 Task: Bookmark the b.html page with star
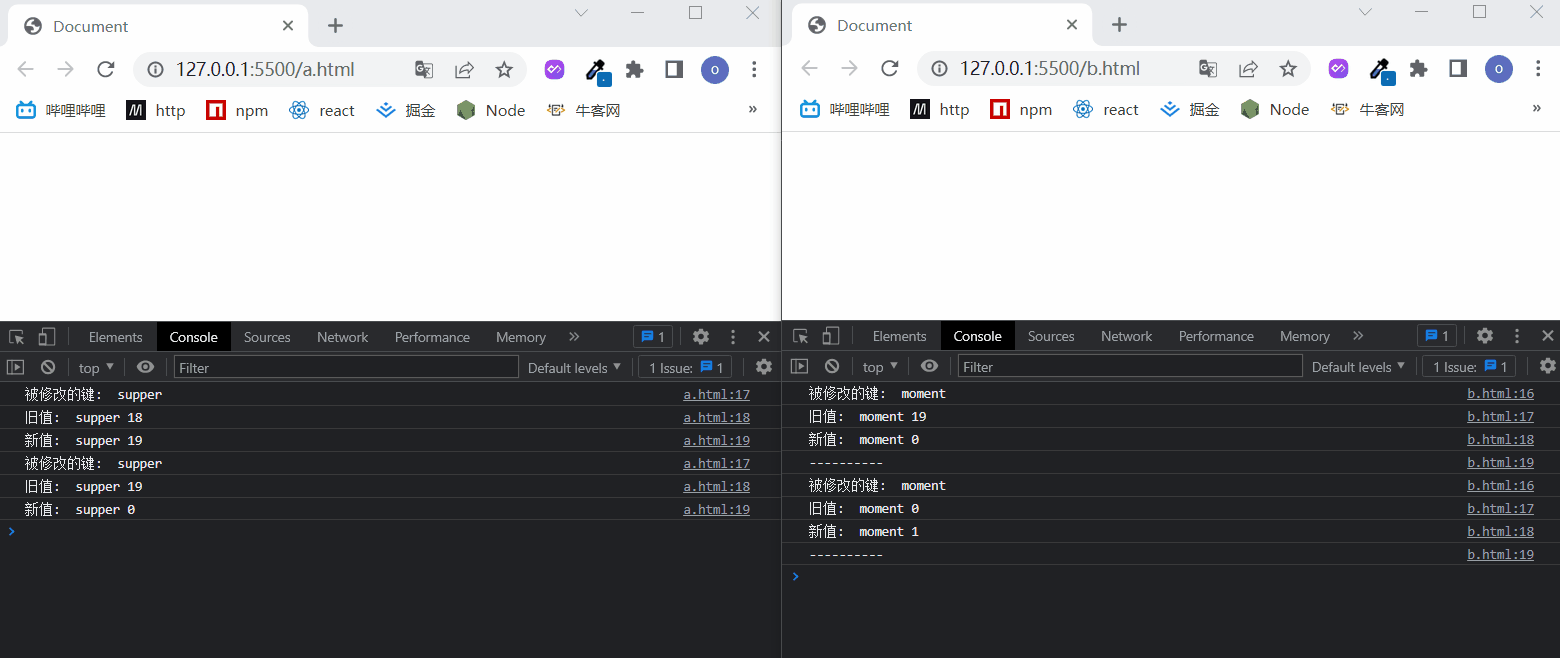tap(1288, 69)
